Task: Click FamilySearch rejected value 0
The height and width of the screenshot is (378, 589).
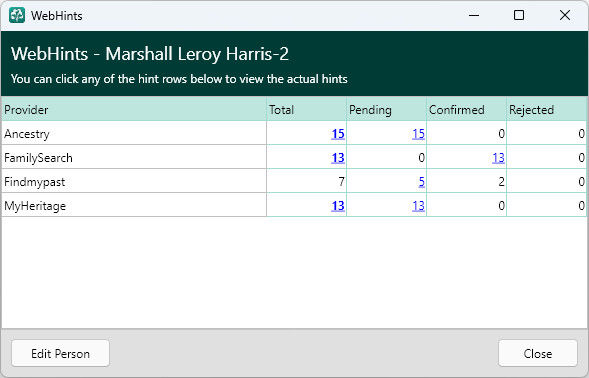Action: (x=581, y=158)
